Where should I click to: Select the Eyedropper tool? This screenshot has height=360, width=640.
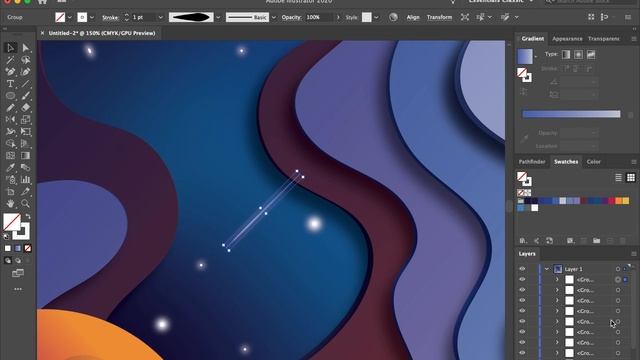click(10, 167)
